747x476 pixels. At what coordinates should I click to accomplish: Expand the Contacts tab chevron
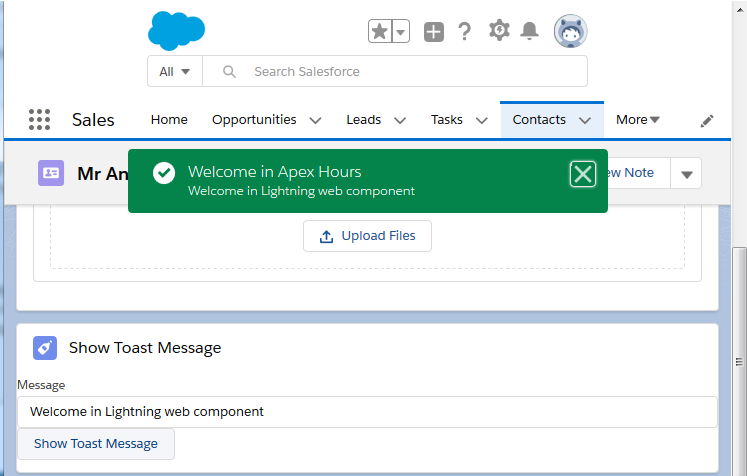click(585, 121)
